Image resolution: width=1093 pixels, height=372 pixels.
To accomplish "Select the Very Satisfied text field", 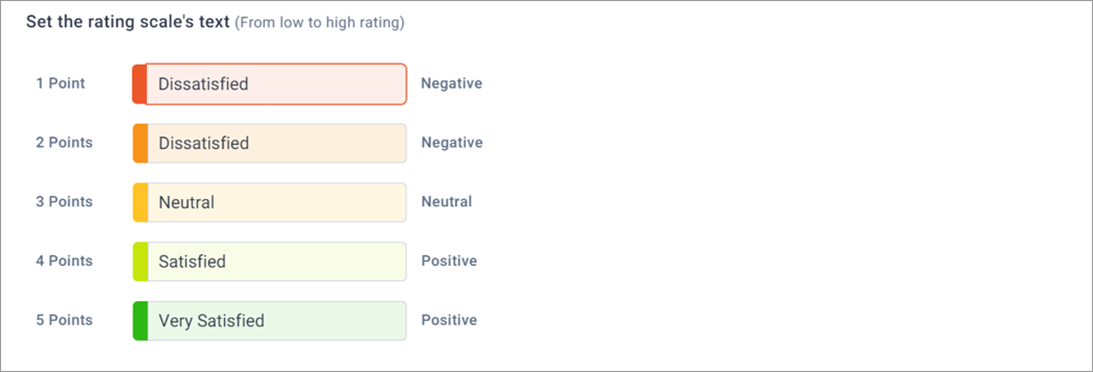I will [276, 321].
